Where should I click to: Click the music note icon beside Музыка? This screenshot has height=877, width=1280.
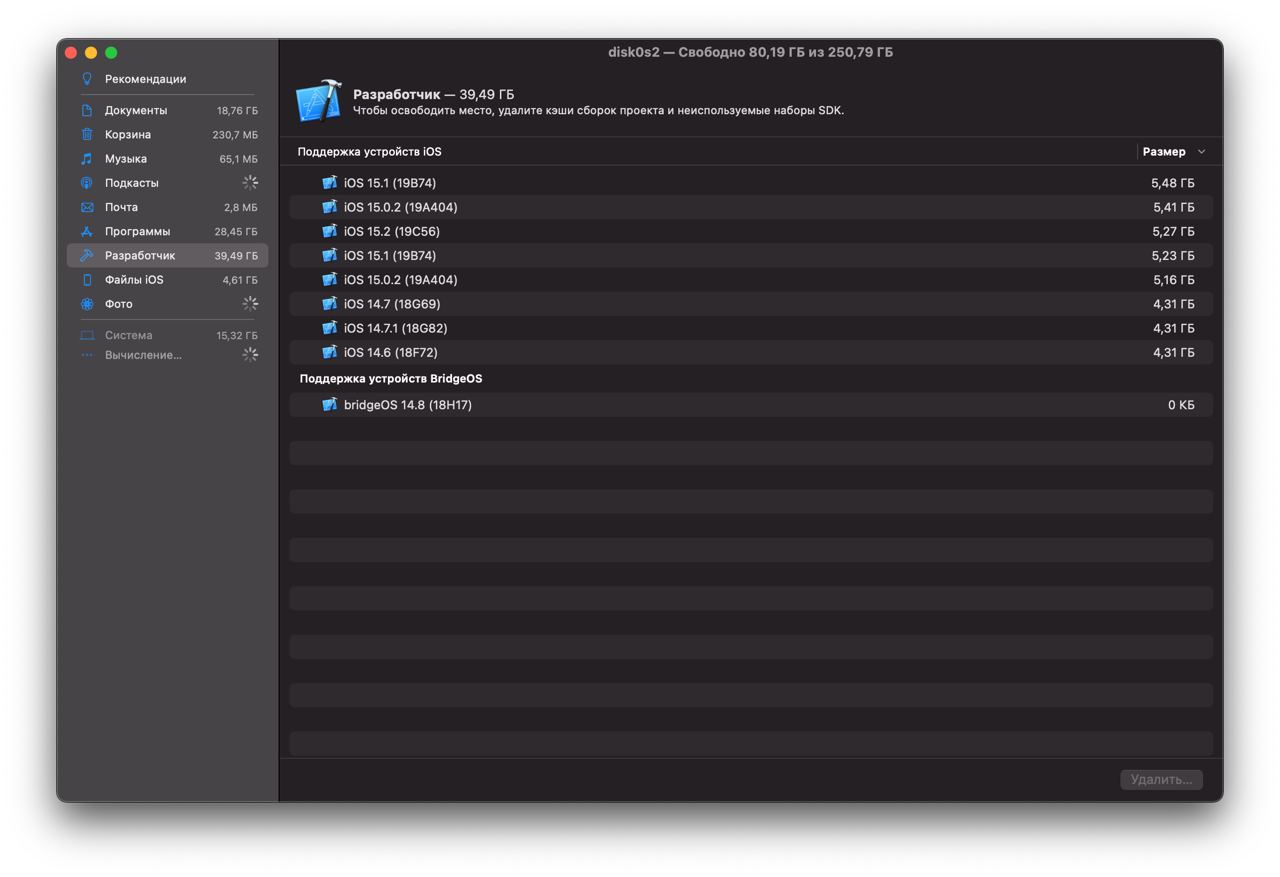[x=87, y=159]
